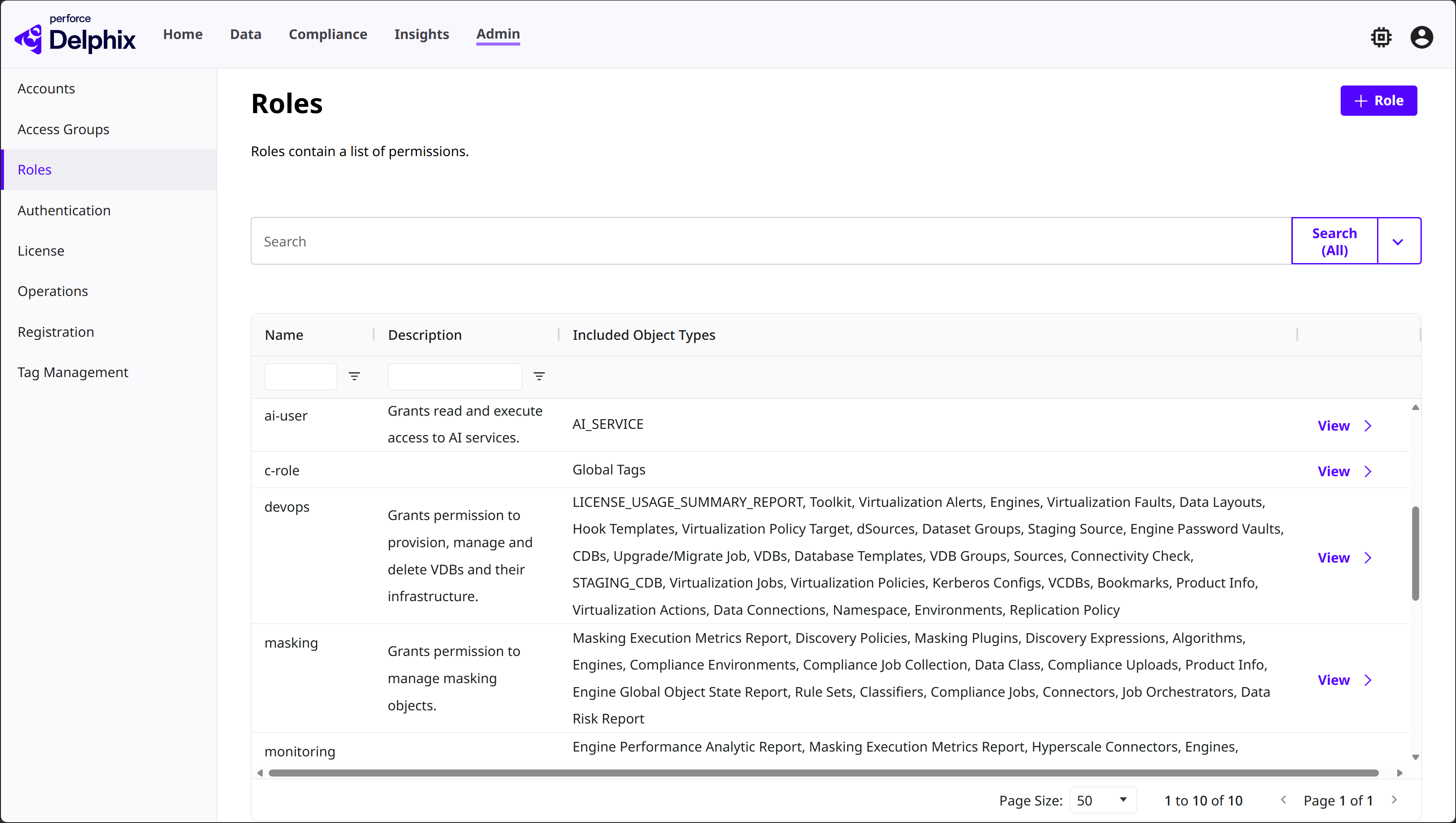The image size is (1456, 823).
Task: Click next page arrow in pagination
Action: click(1395, 800)
